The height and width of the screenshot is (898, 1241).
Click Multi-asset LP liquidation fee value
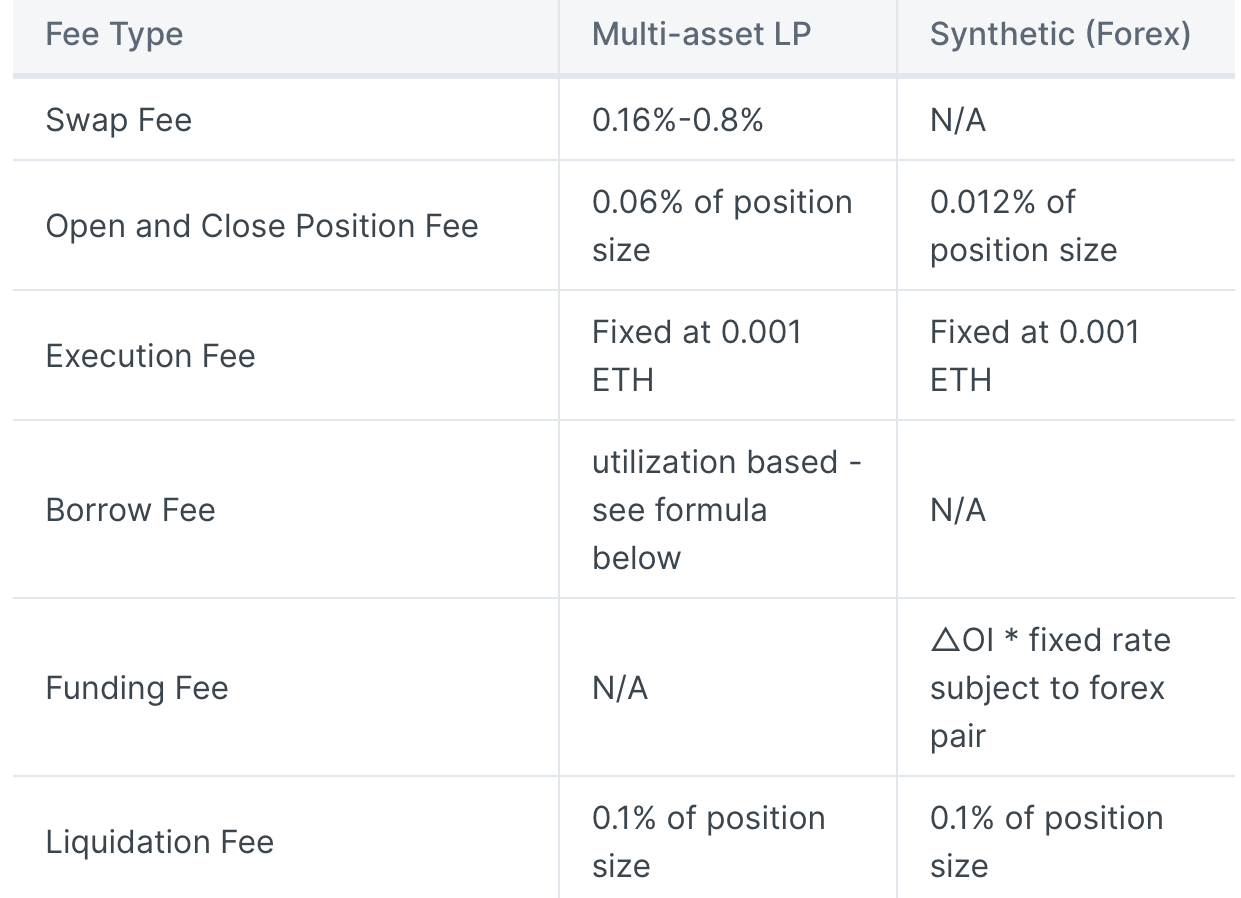click(x=708, y=842)
